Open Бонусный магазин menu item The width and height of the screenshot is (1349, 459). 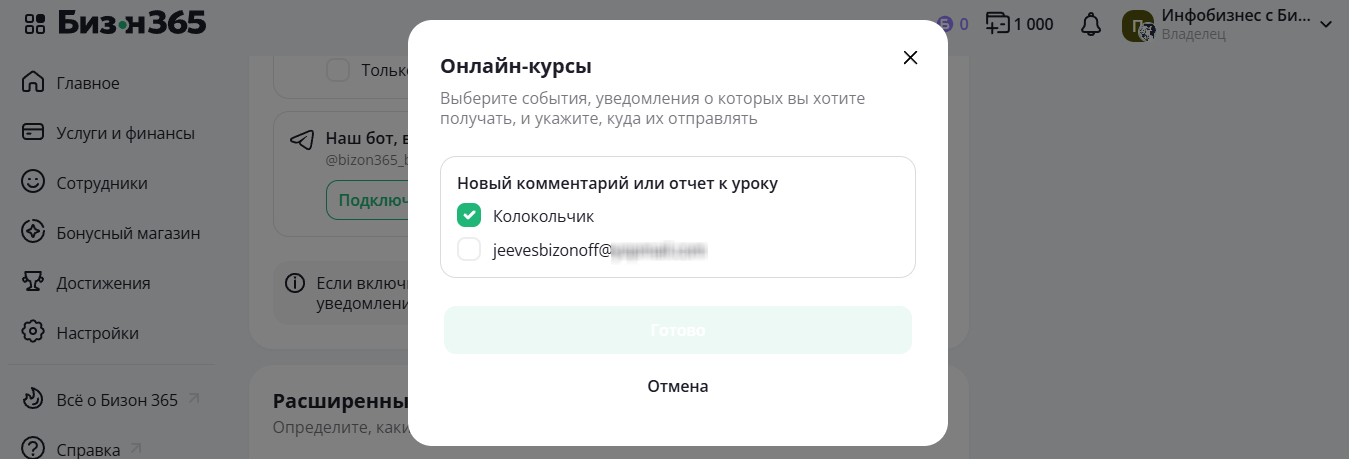click(x=128, y=233)
